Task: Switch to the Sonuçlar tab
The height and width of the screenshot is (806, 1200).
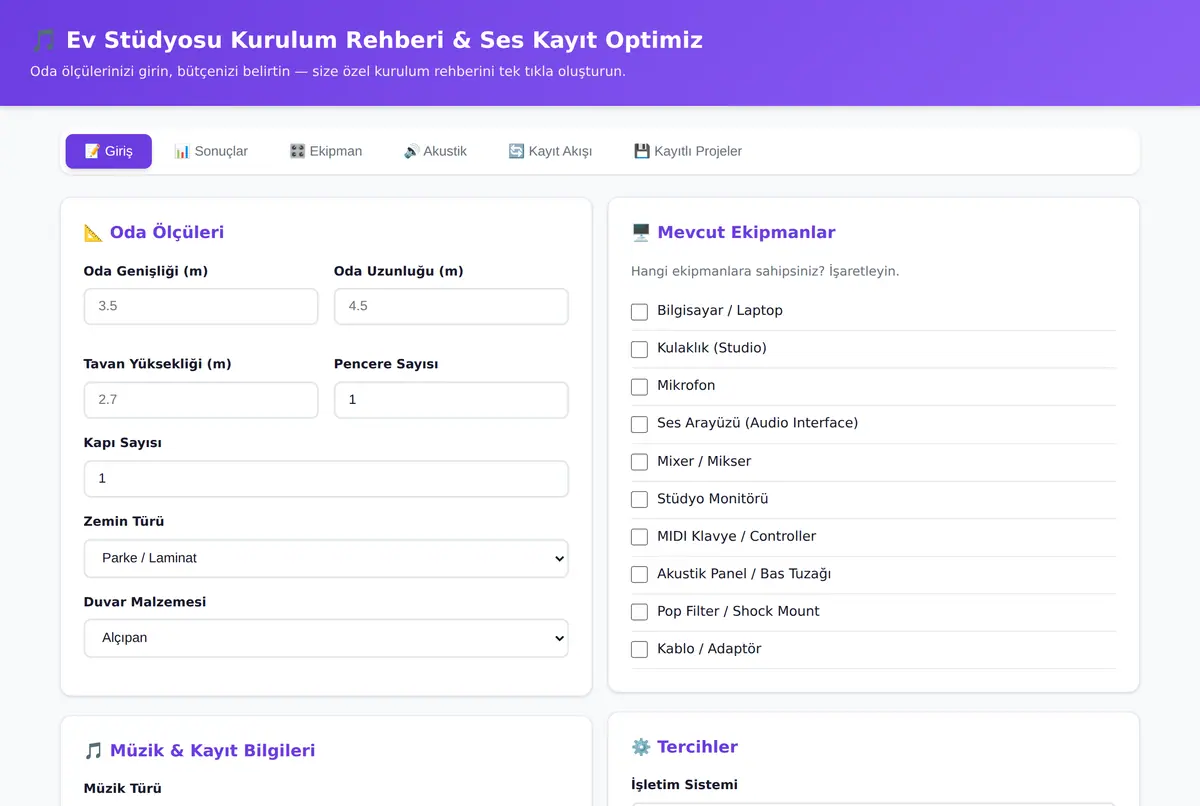Action: coord(211,151)
